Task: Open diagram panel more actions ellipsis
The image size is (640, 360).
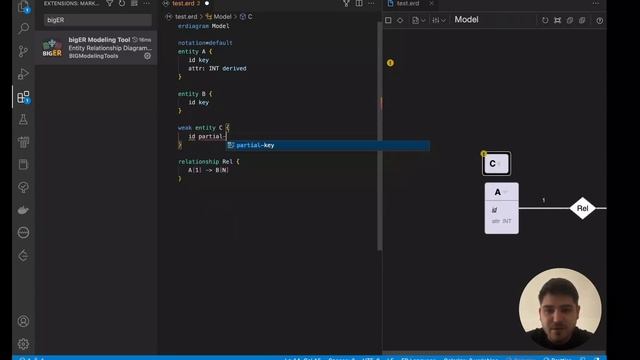Action: tap(596, 3)
